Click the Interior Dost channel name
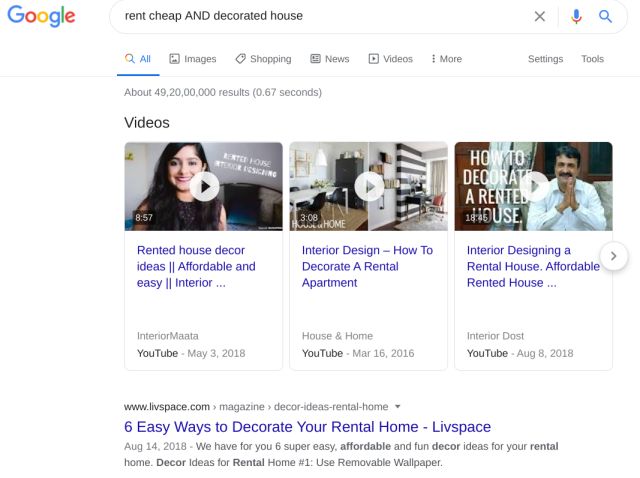The image size is (640, 478). [x=495, y=336]
